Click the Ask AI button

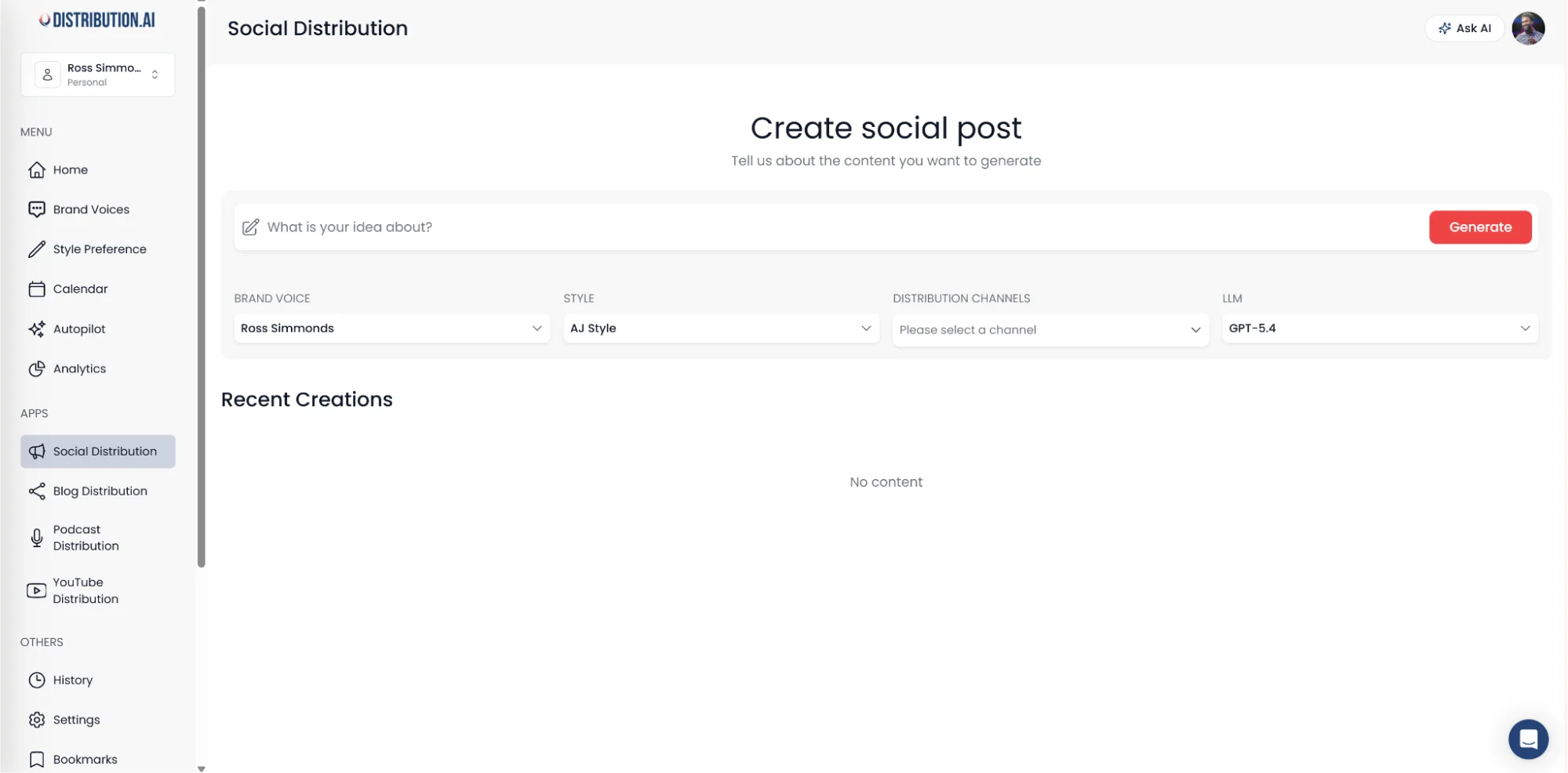click(1464, 28)
